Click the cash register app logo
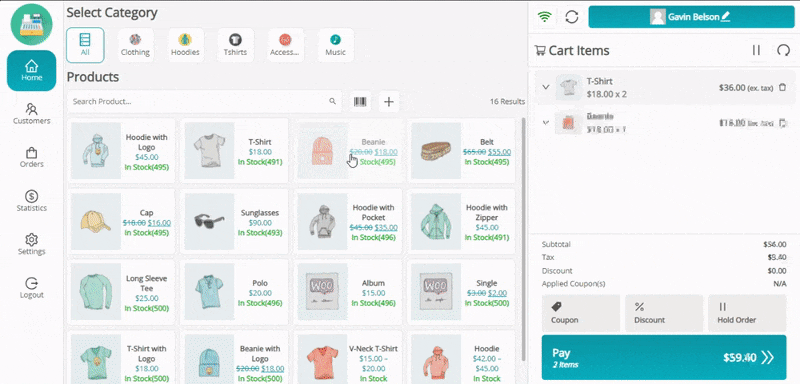Screen dimensions: 800x384 pyautogui.click(x=32, y=24)
